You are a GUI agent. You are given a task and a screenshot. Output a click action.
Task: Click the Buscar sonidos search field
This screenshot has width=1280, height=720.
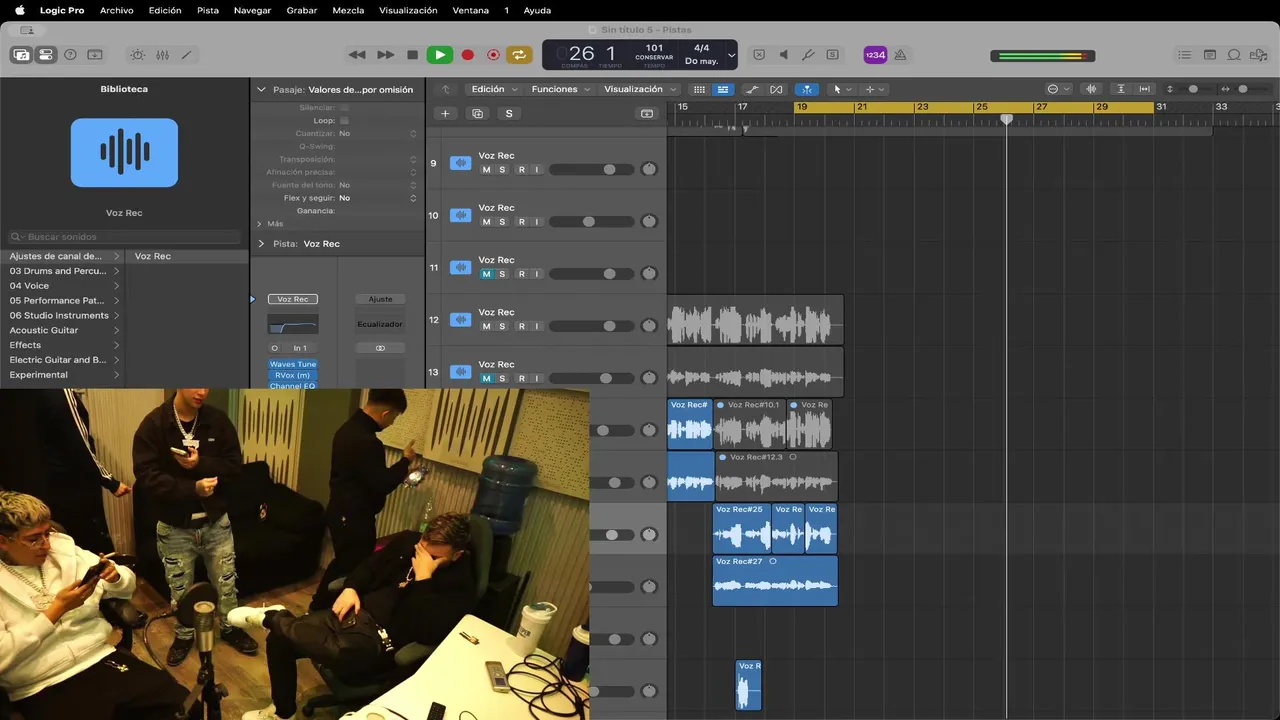point(125,237)
